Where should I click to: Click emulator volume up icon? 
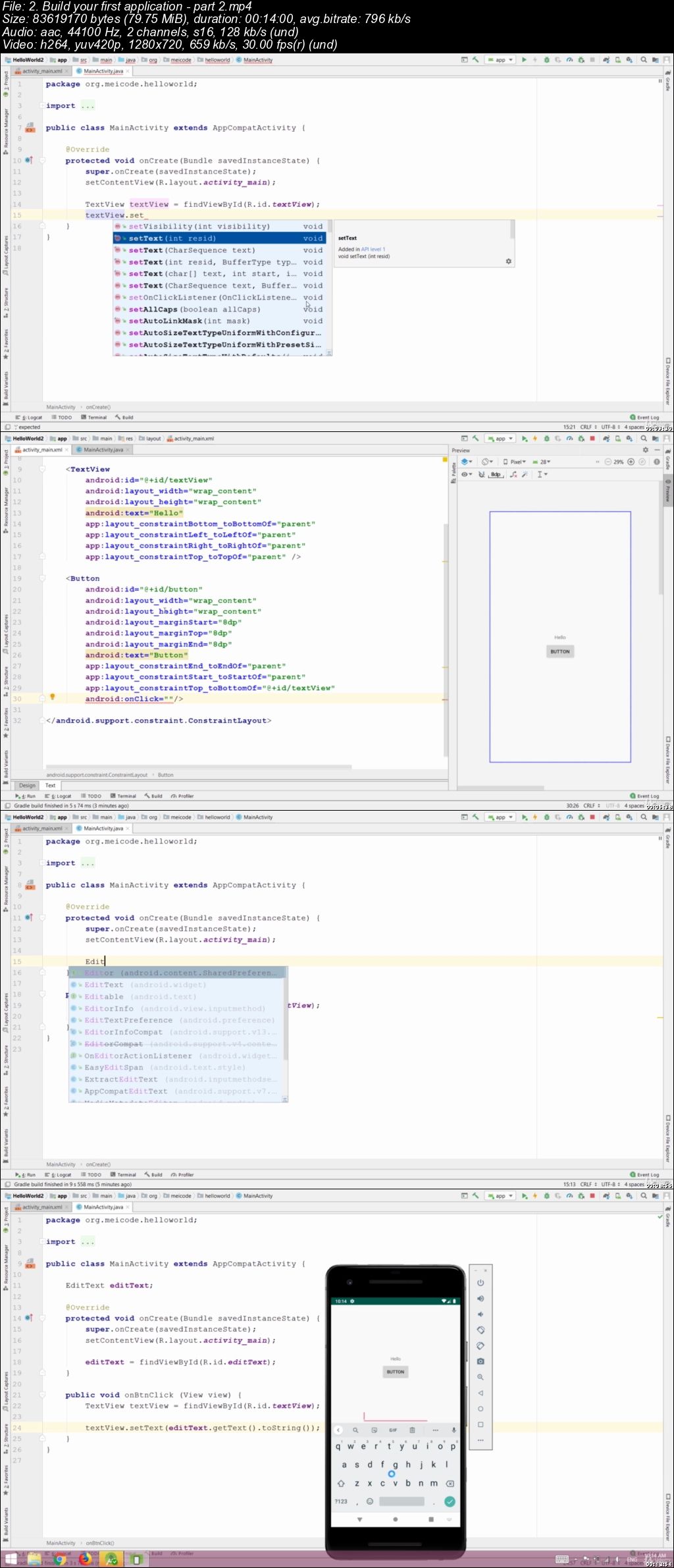click(480, 1298)
